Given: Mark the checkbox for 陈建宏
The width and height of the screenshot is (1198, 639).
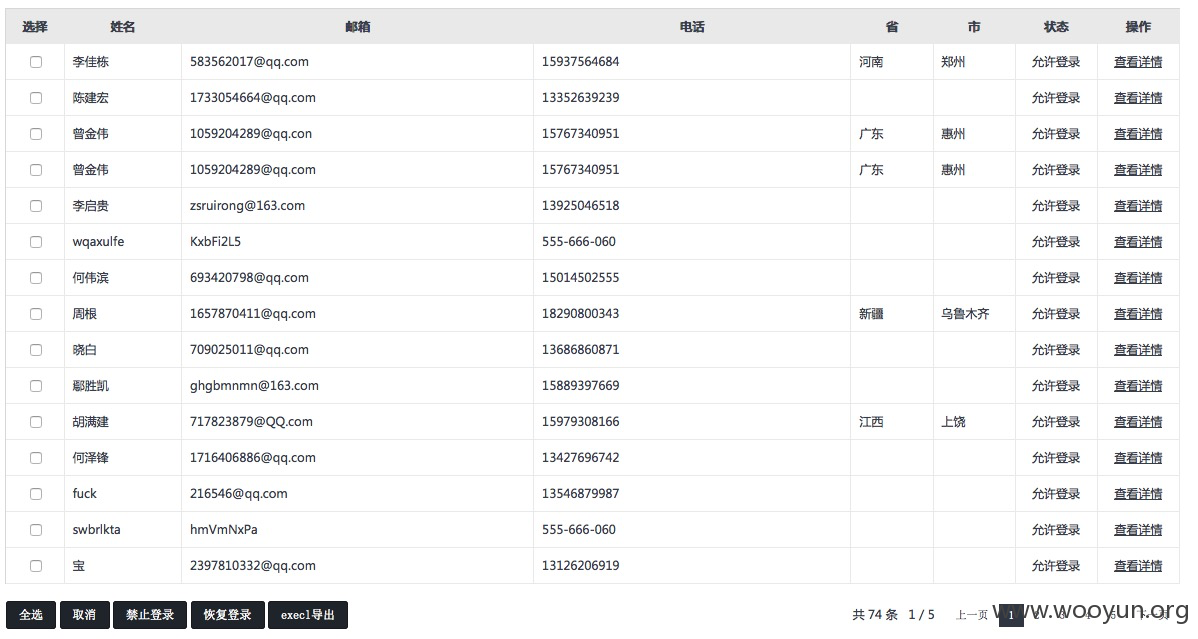Looking at the screenshot, I should tap(36, 98).
